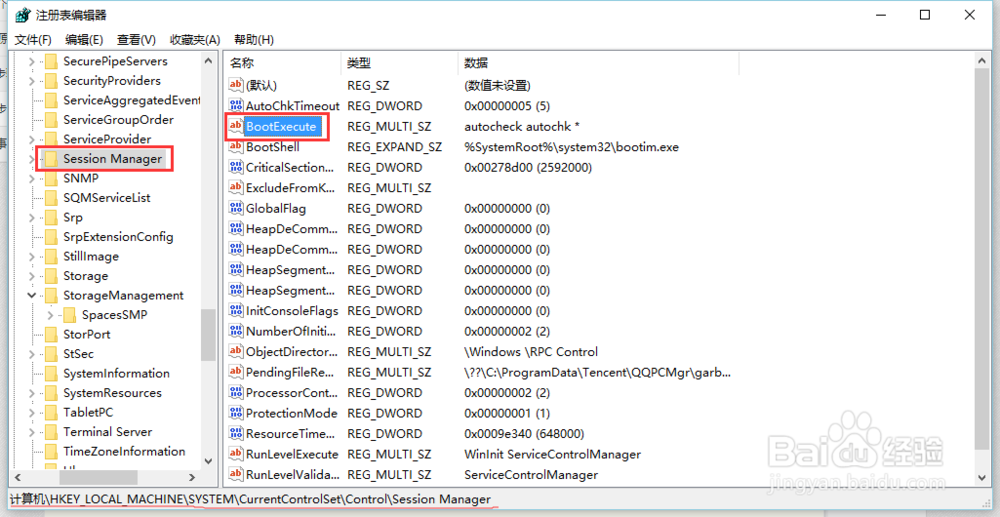The image size is (1000, 517).
Task: Open the 收藏夹(A) menu
Action: 195,40
